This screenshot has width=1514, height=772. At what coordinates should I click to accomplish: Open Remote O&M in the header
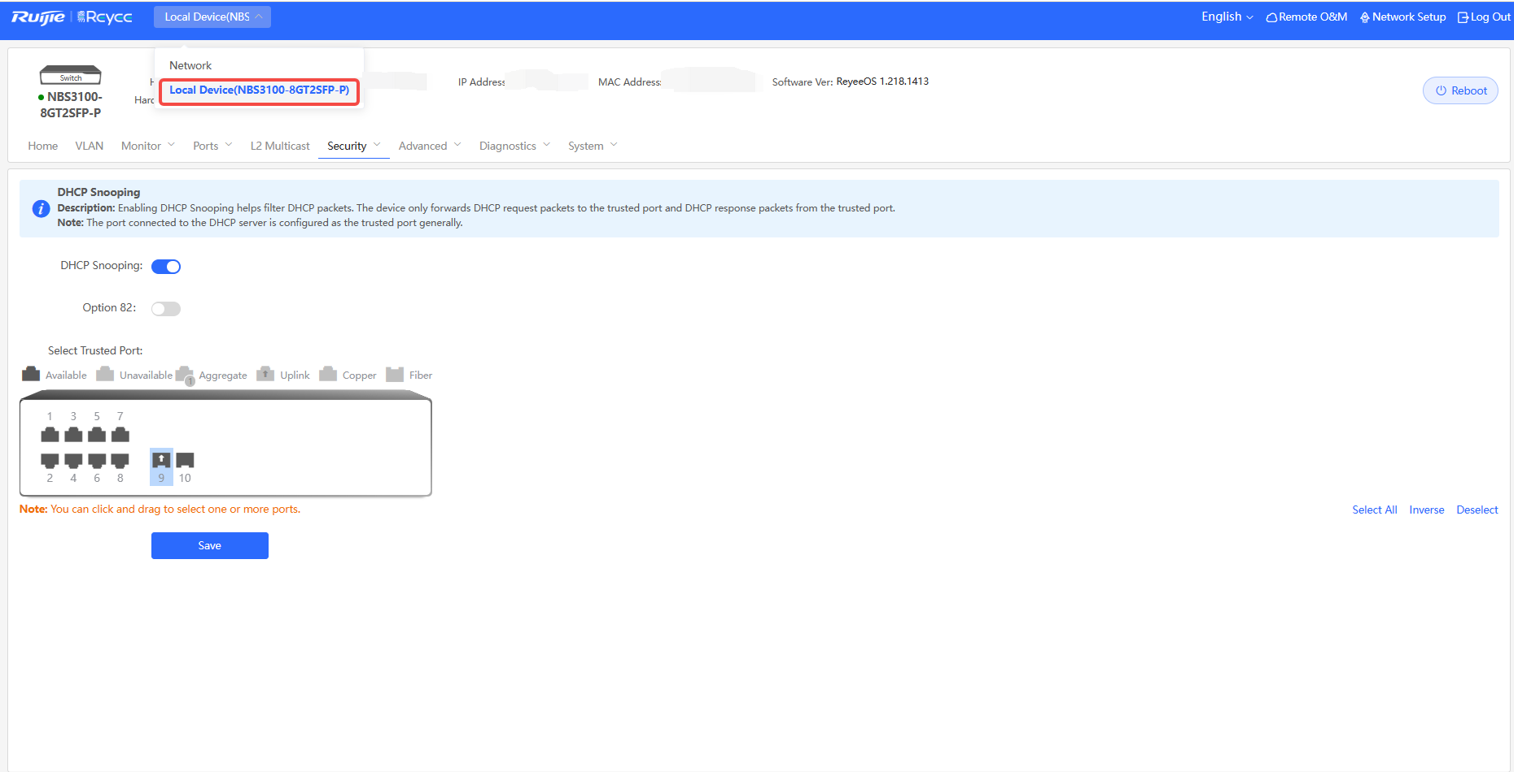1306,17
